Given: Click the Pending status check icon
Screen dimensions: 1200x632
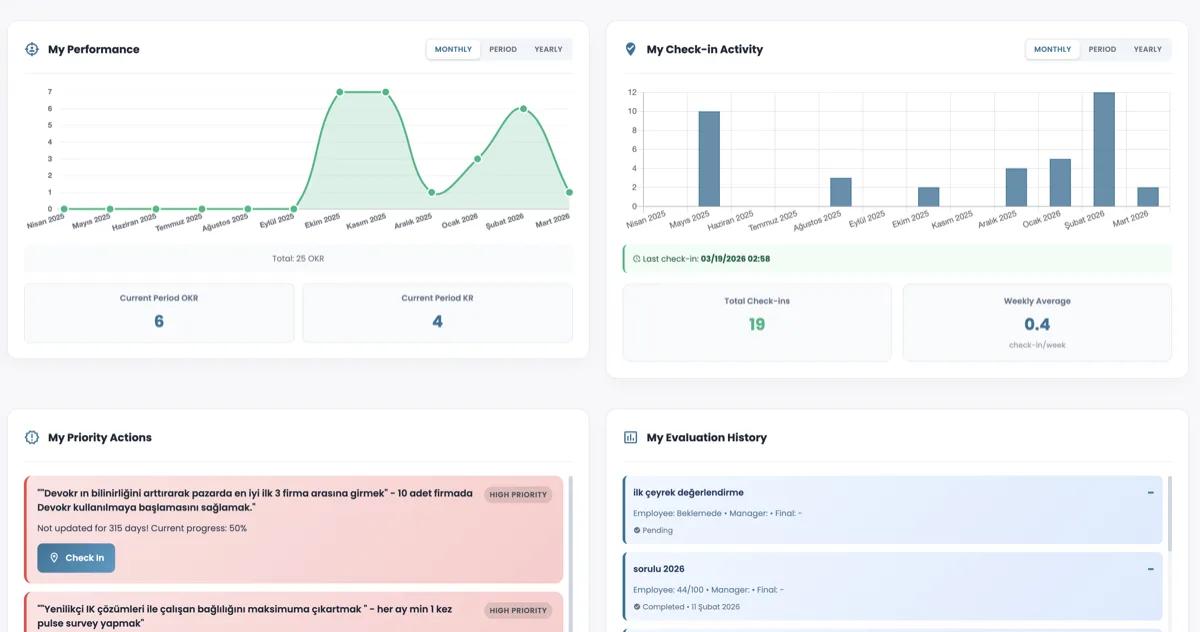Looking at the screenshot, I should tap(637, 531).
